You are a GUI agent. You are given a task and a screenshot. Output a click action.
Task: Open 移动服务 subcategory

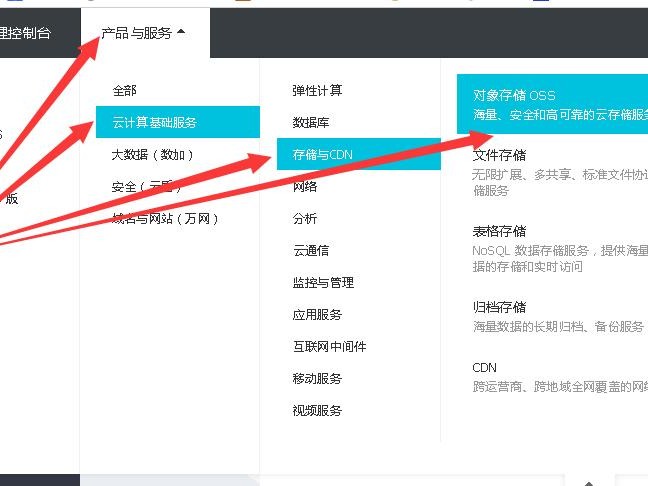coord(317,379)
